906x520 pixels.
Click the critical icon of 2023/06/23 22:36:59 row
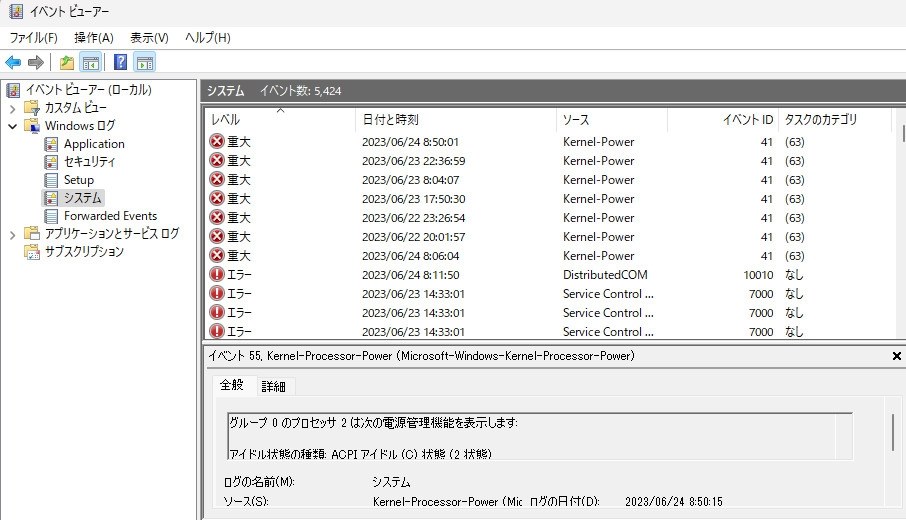coord(217,161)
